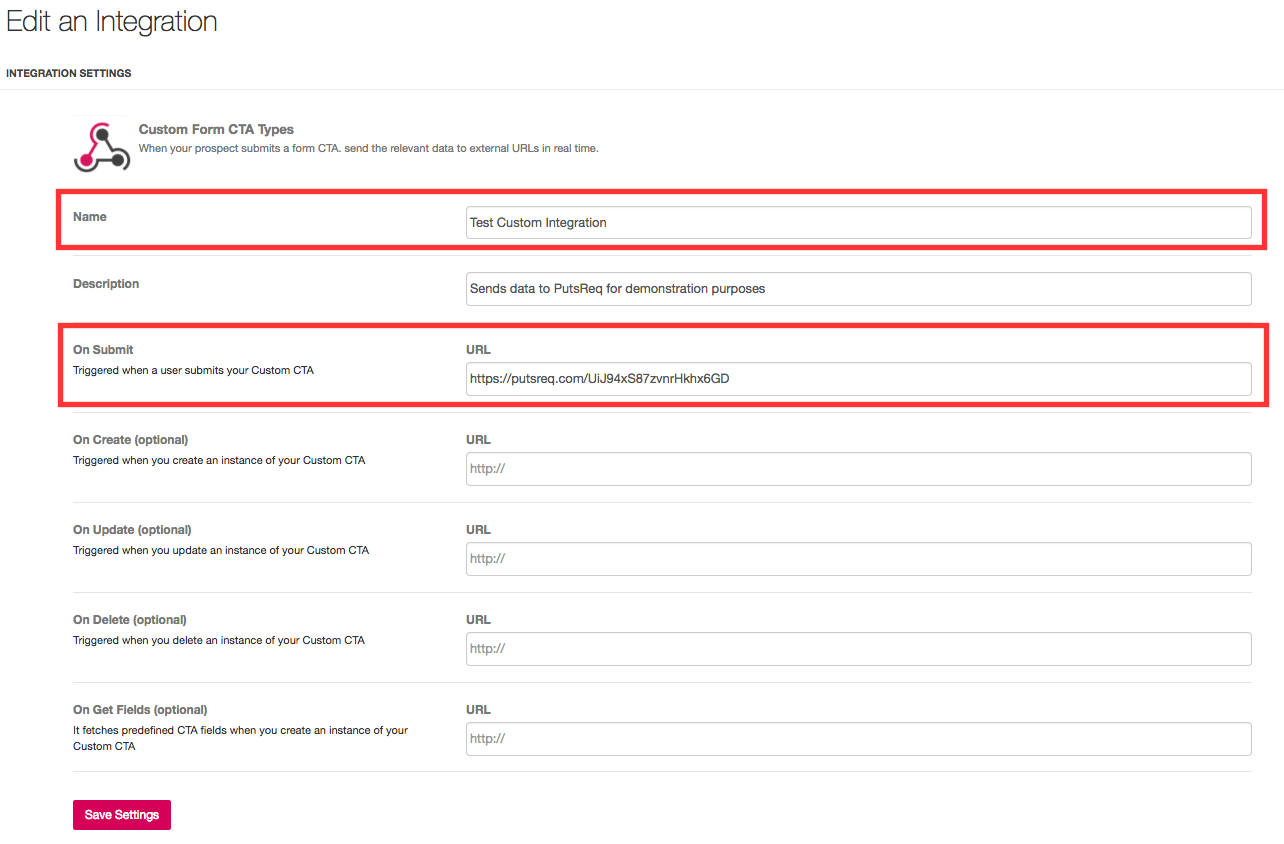Click the 'On Submit' label
This screenshot has width=1284, height=844.
(x=103, y=350)
